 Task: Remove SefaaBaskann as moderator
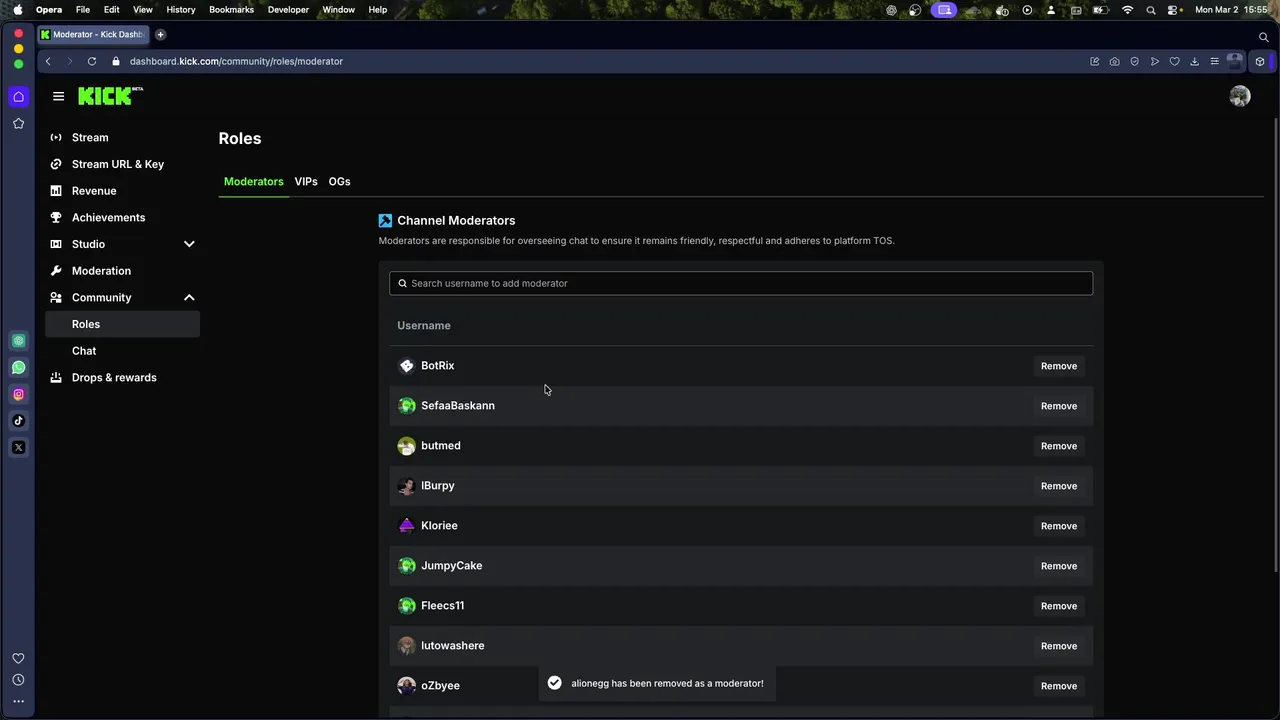pos(1059,406)
